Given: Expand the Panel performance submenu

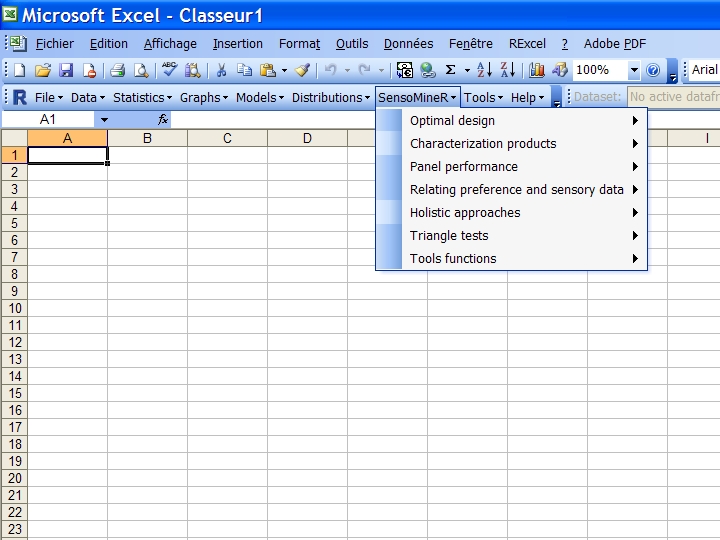Looking at the screenshot, I should 511,167.
